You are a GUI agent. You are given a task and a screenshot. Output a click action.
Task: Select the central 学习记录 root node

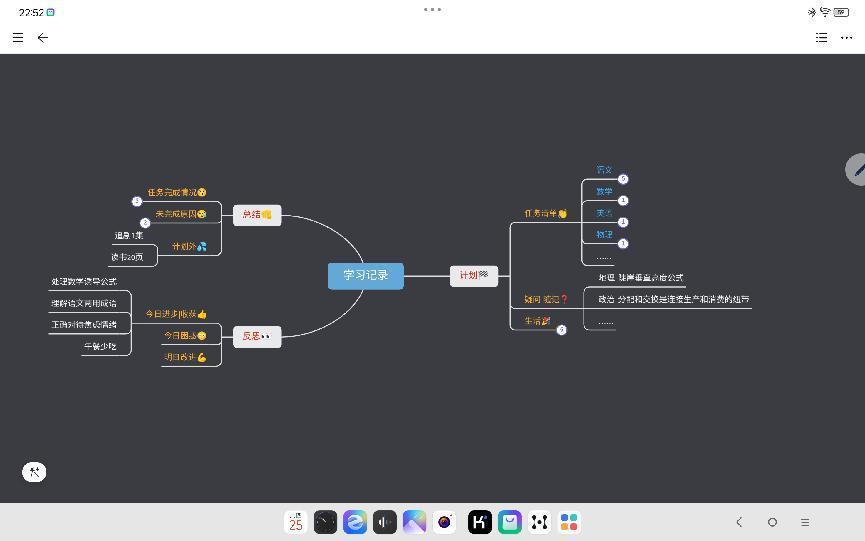(x=365, y=275)
